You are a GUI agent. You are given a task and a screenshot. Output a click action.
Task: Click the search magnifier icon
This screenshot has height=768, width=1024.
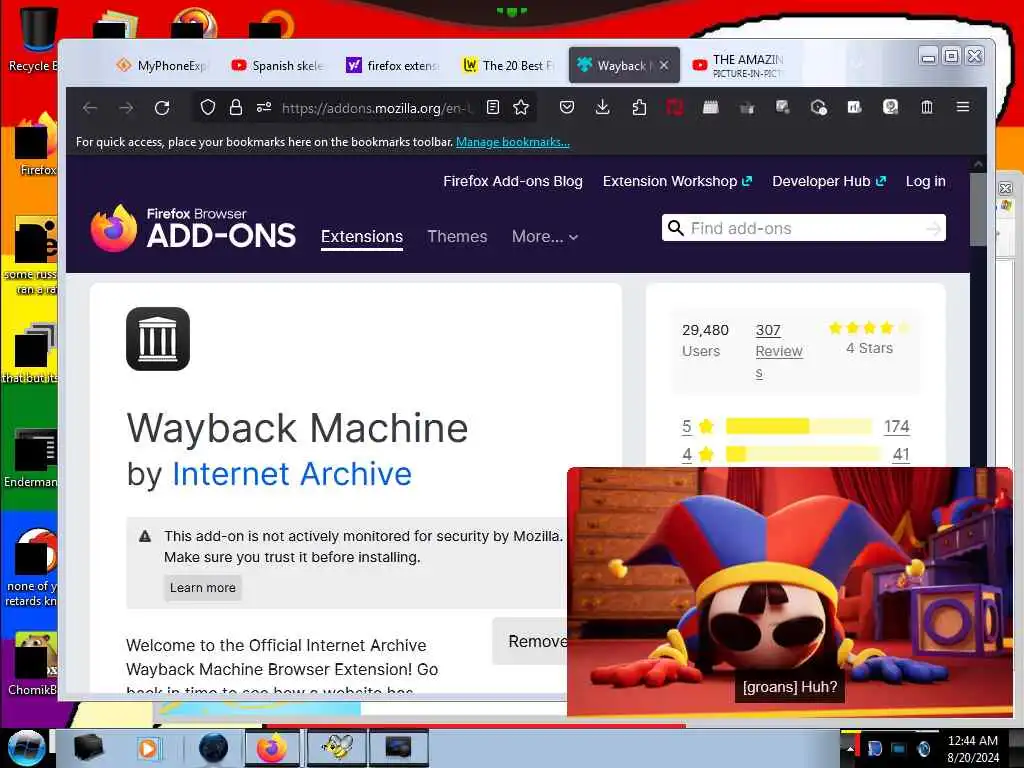click(x=676, y=228)
